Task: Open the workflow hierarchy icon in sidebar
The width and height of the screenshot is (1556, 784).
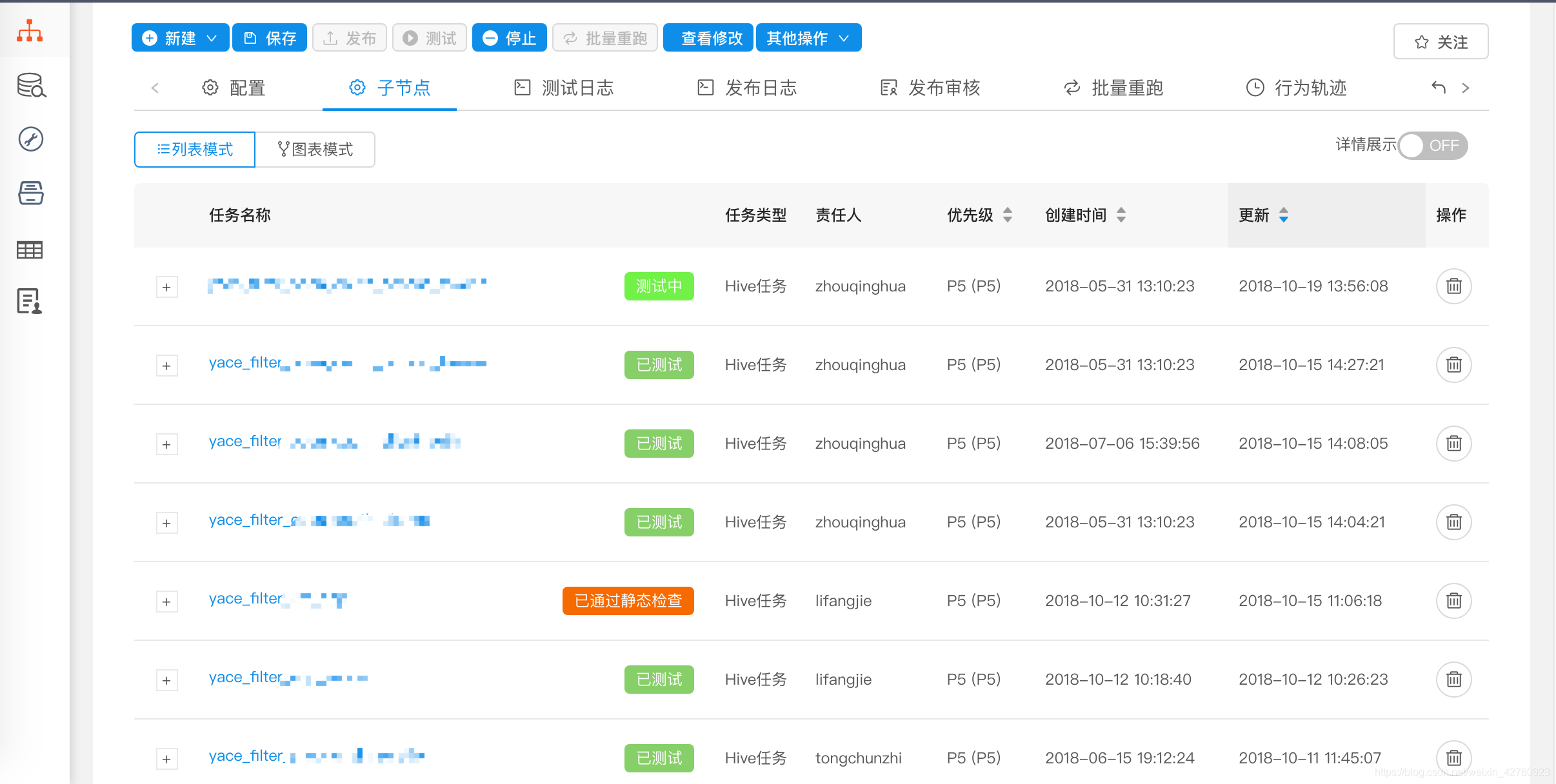Action: 30,30
